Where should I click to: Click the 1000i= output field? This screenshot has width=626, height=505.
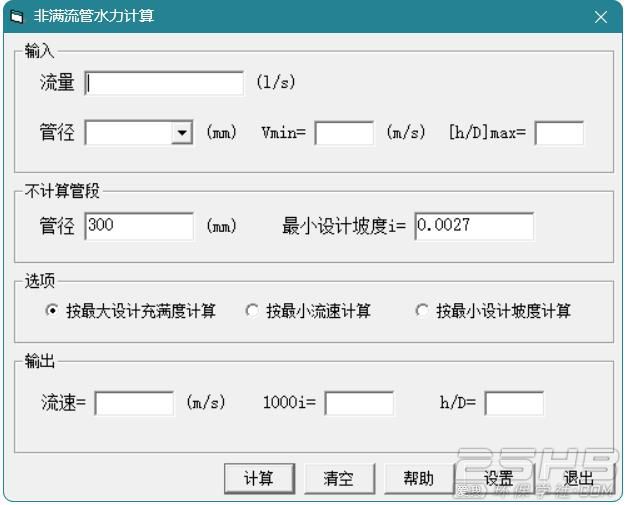[359, 403]
